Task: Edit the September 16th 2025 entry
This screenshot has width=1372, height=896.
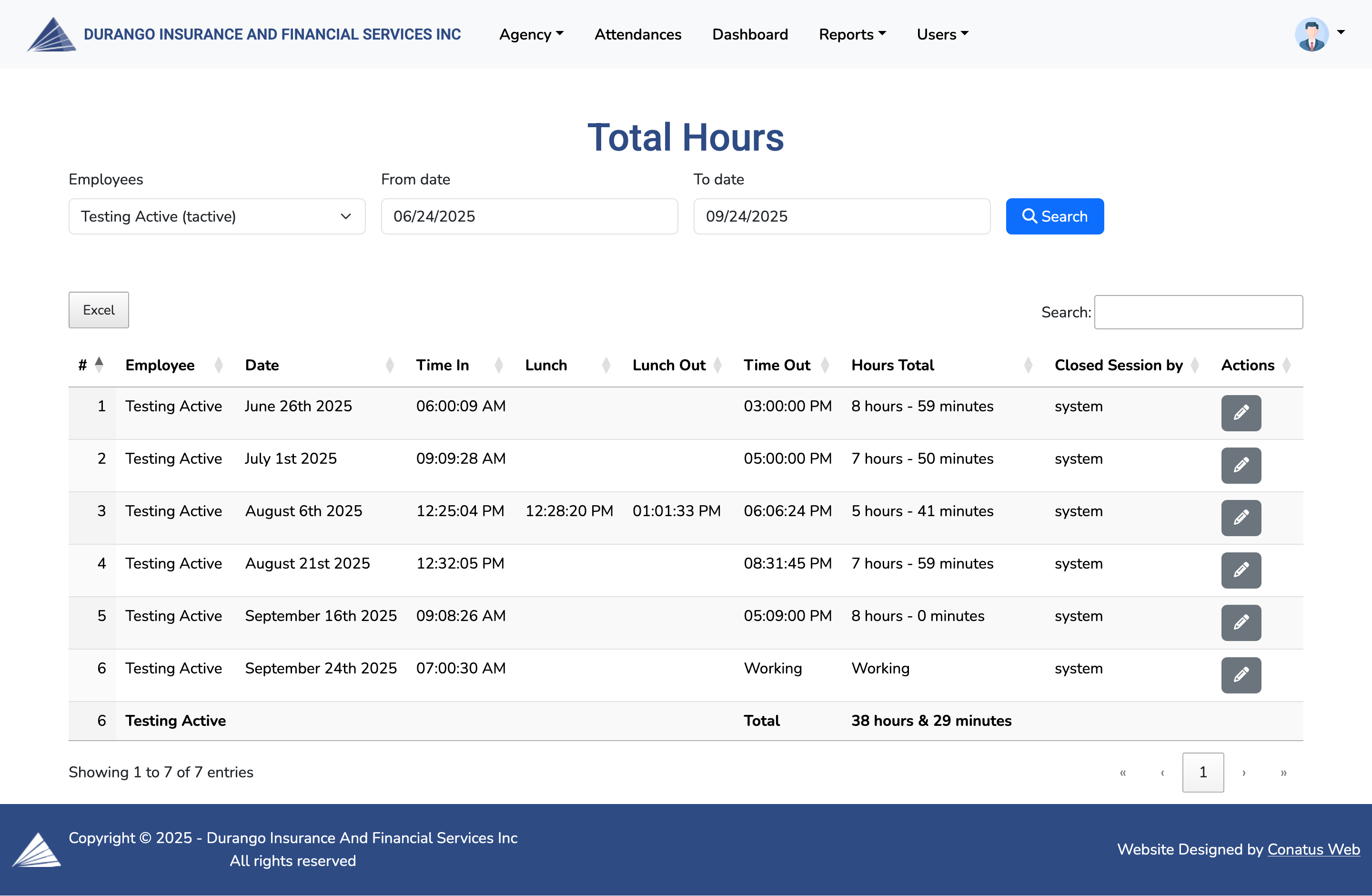Action: (x=1241, y=623)
